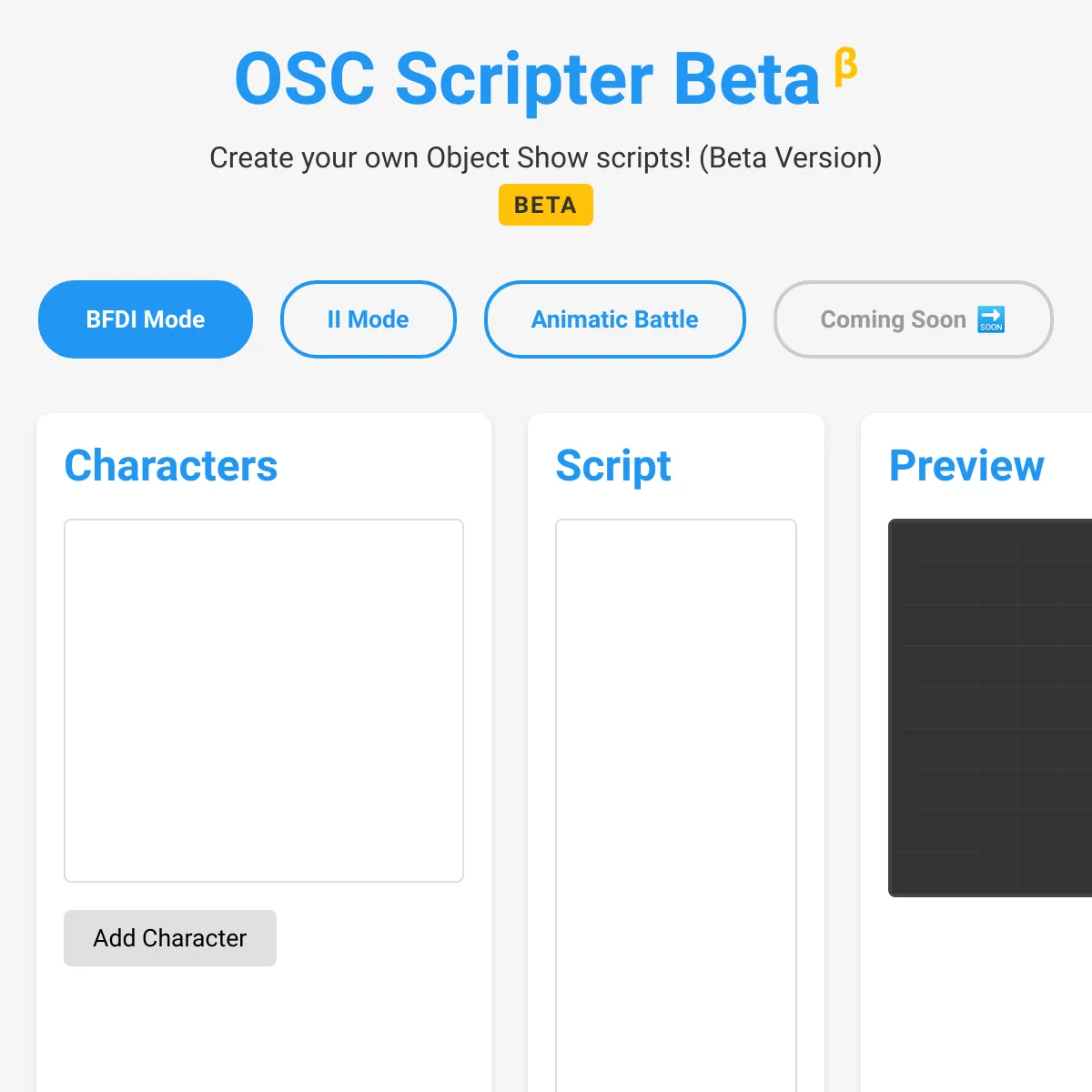Click the Preview panel heading

[966, 466]
